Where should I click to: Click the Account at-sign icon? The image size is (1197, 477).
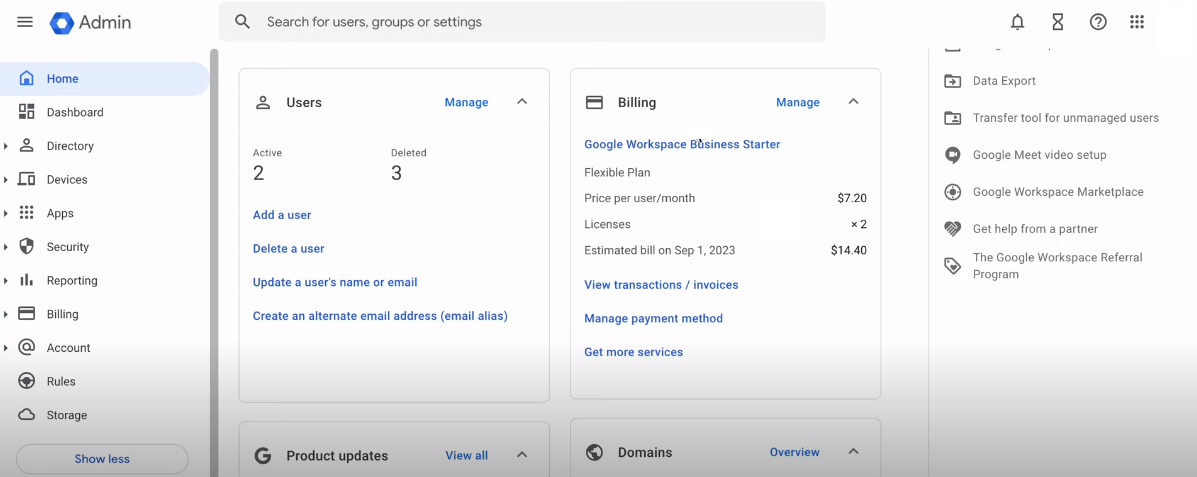(x=27, y=347)
